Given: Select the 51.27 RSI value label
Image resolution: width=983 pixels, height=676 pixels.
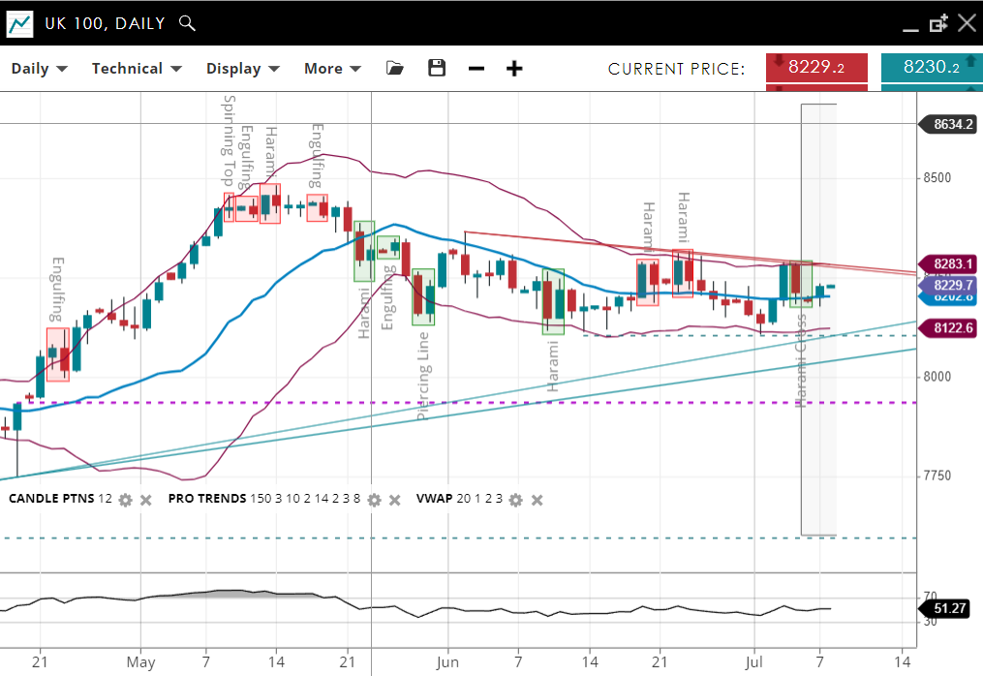Looking at the screenshot, I should [x=946, y=608].
